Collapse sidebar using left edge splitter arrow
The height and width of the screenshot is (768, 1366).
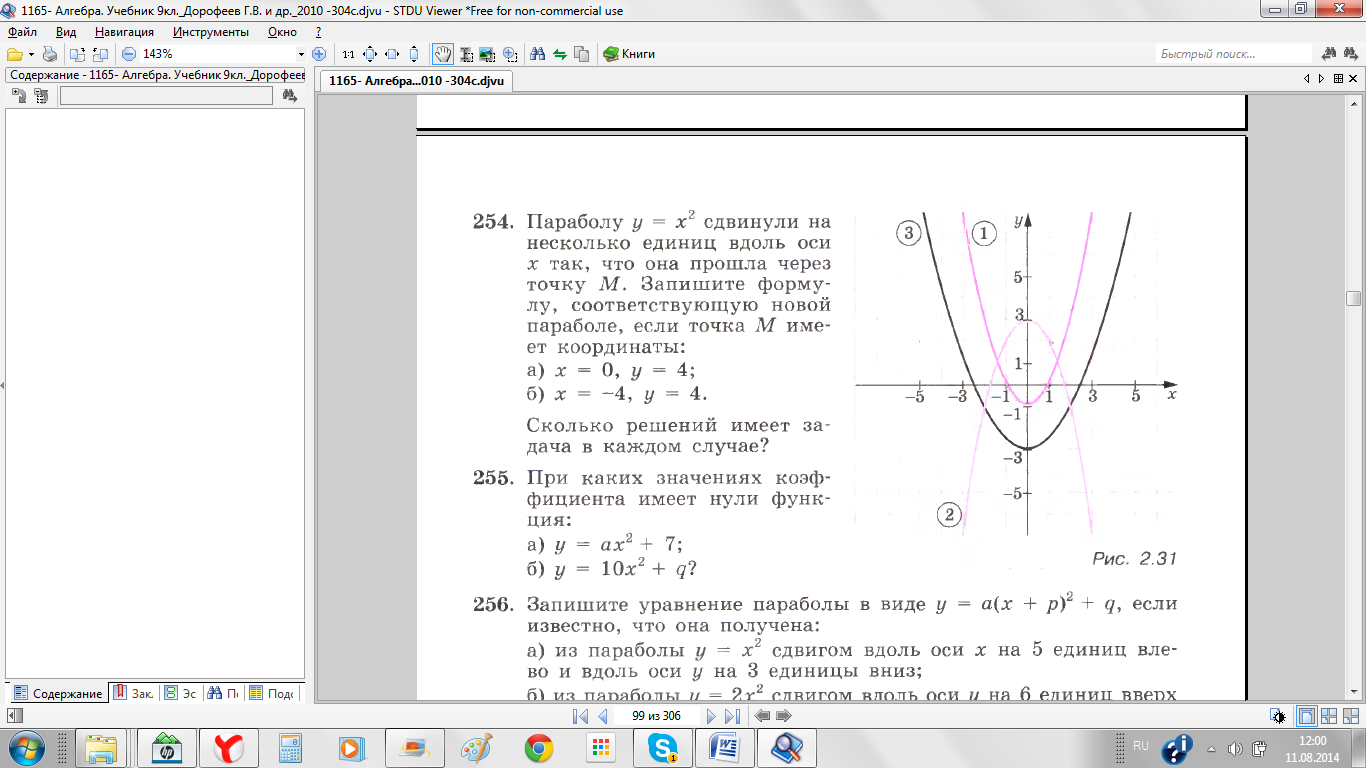(2, 385)
